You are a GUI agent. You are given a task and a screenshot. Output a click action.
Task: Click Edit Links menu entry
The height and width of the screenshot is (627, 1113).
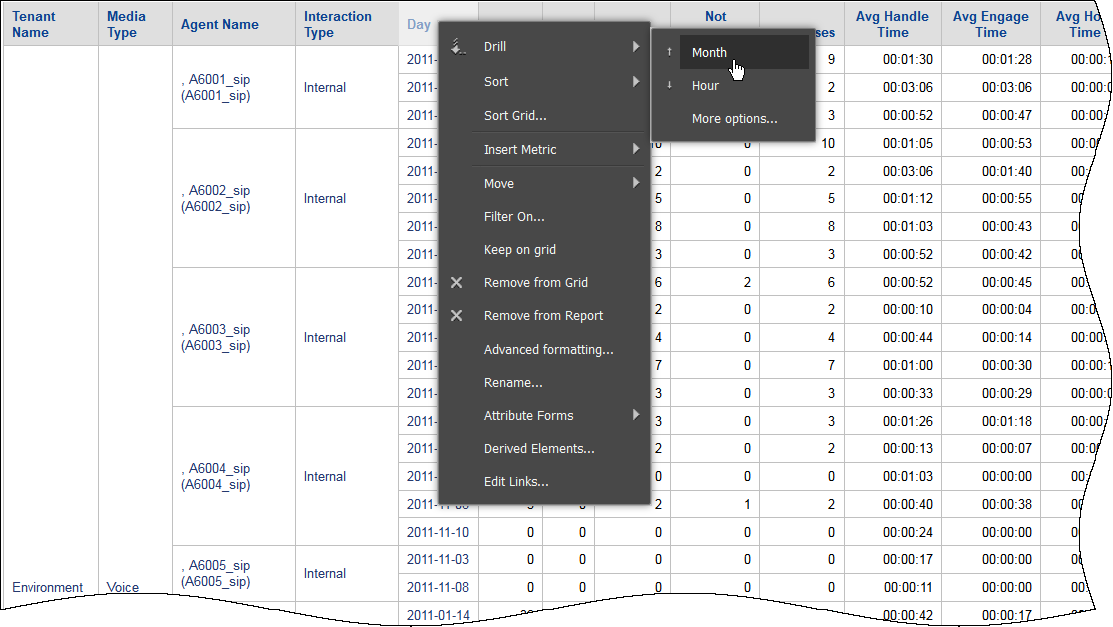(515, 482)
